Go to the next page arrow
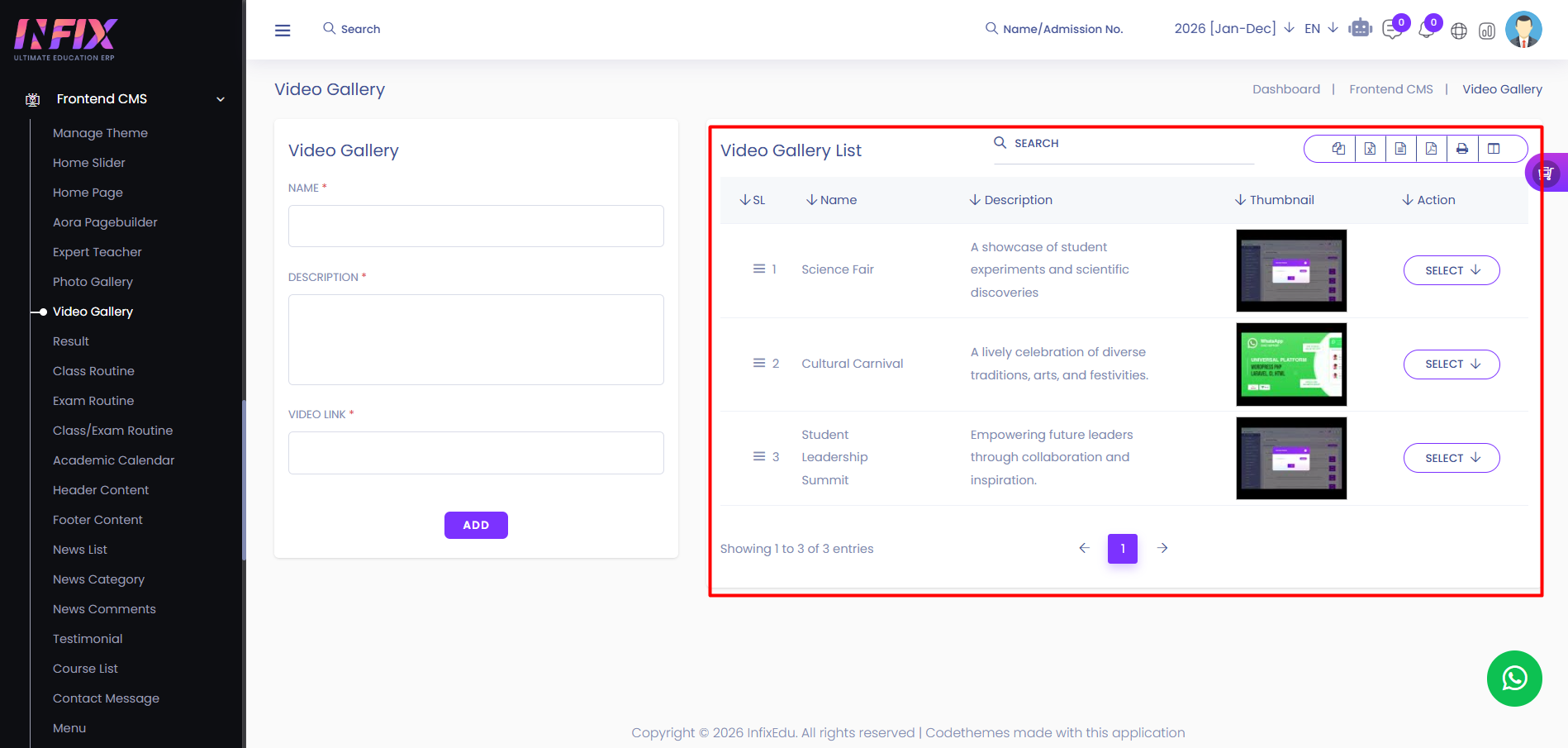This screenshot has height=748, width=1568. tap(1162, 548)
